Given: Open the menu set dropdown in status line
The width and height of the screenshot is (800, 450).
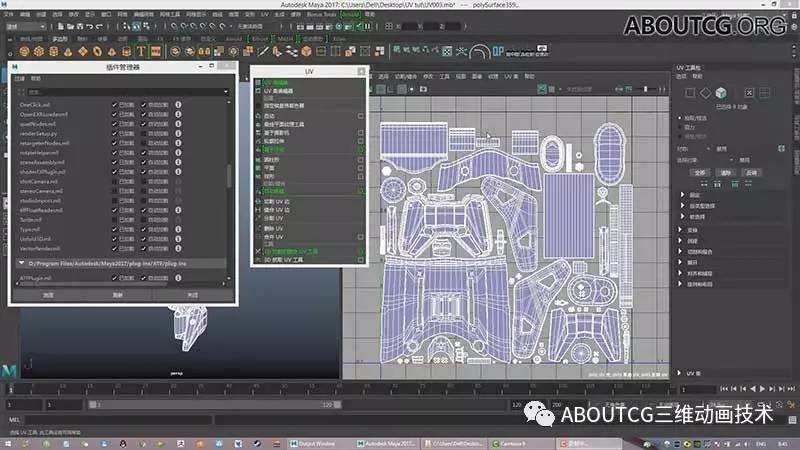Looking at the screenshot, I should [x=26, y=26].
